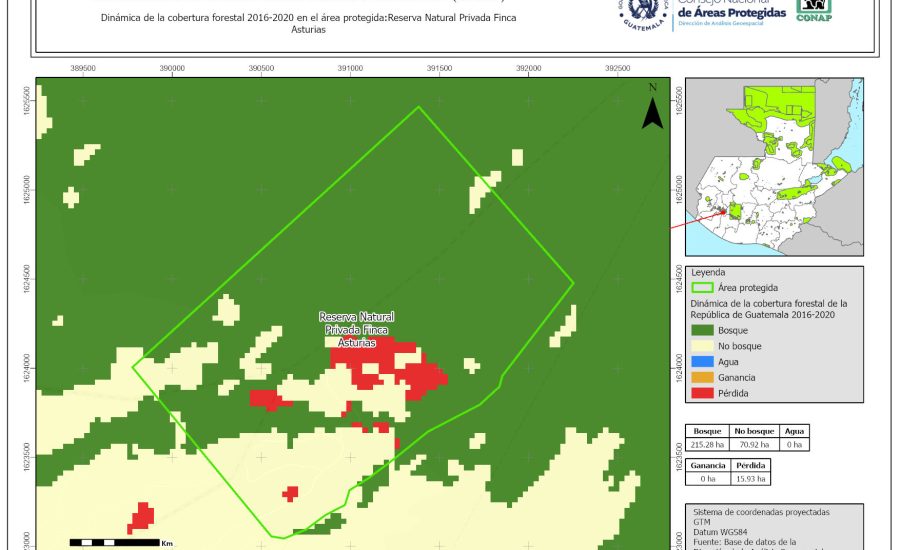Click the green Área protegida outline symbol

704,287
